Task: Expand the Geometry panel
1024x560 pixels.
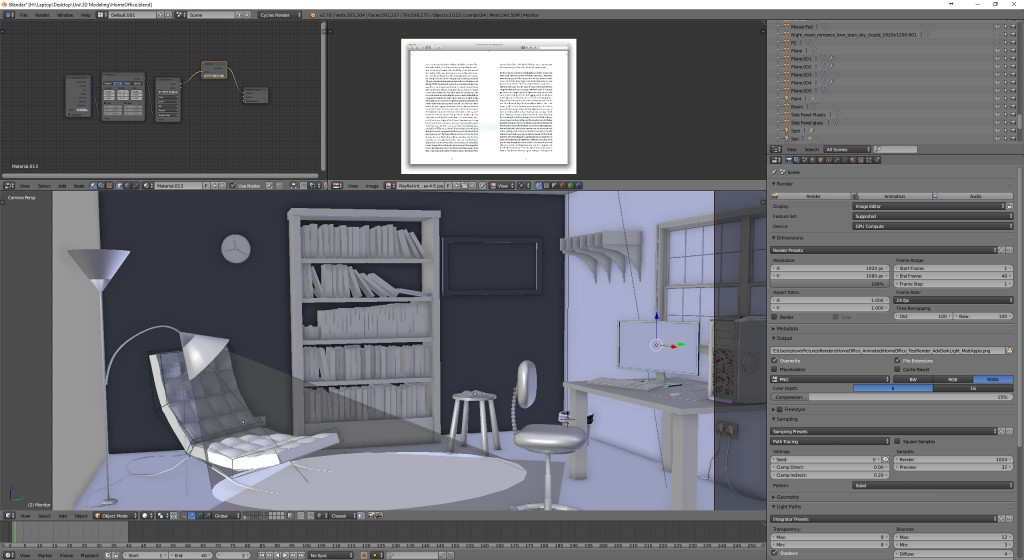Action: [788, 496]
